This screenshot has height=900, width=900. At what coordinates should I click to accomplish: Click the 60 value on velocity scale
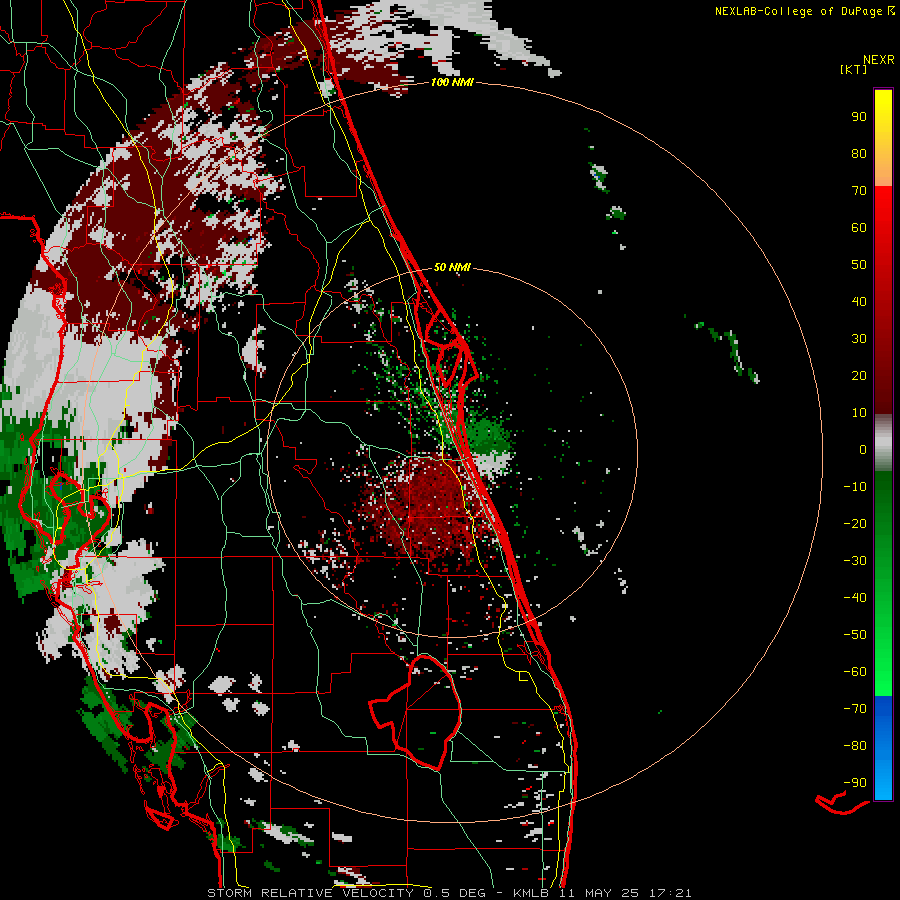[x=859, y=228]
